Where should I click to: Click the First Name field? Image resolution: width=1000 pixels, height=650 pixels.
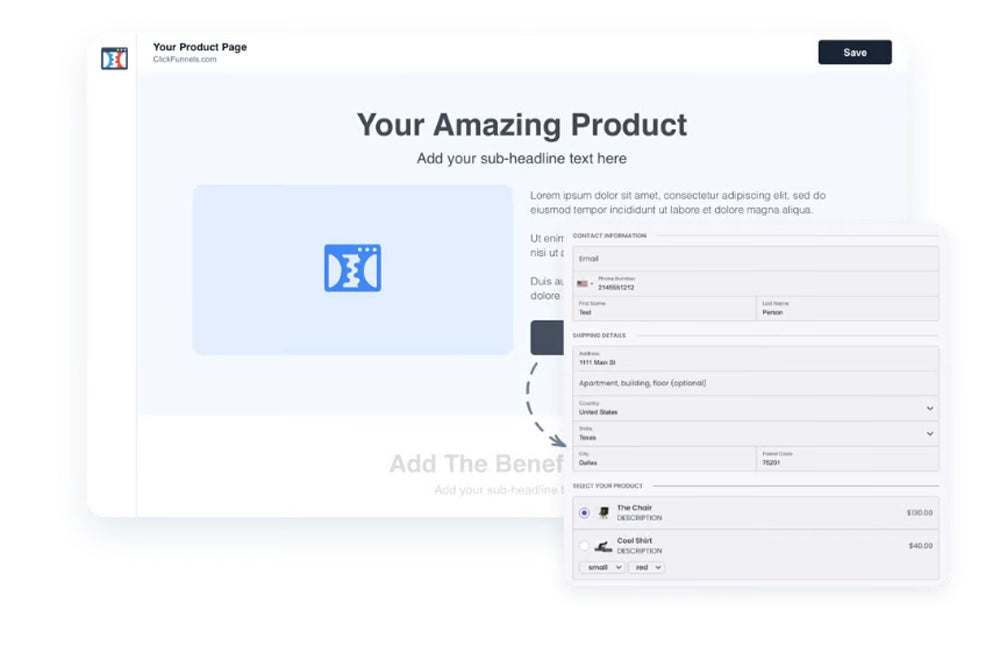(664, 308)
